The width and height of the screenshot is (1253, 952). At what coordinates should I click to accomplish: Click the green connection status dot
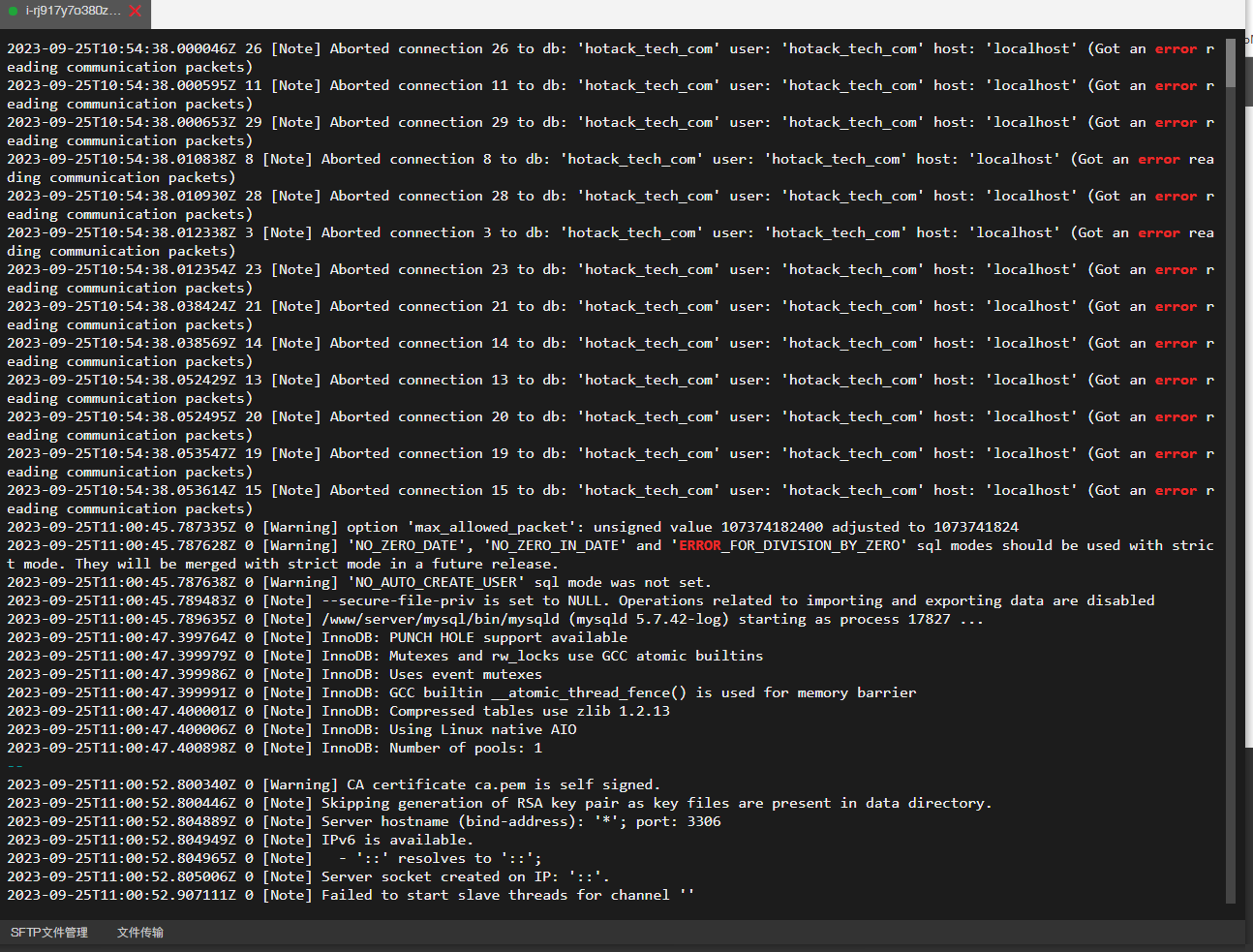point(13,12)
